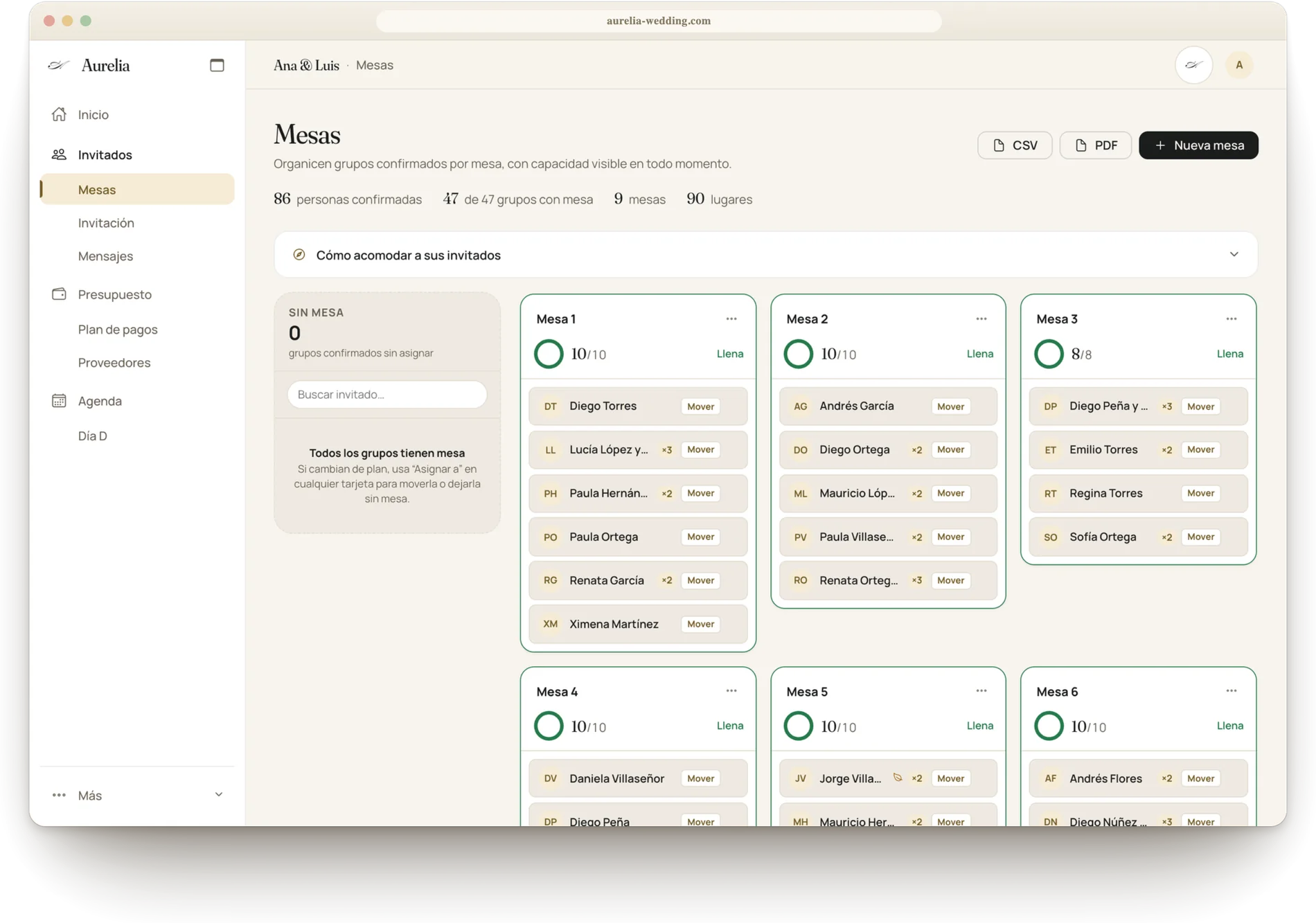Click the home icon beside Inicio
The height and width of the screenshot is (923, 1316).
coord(59,114)
